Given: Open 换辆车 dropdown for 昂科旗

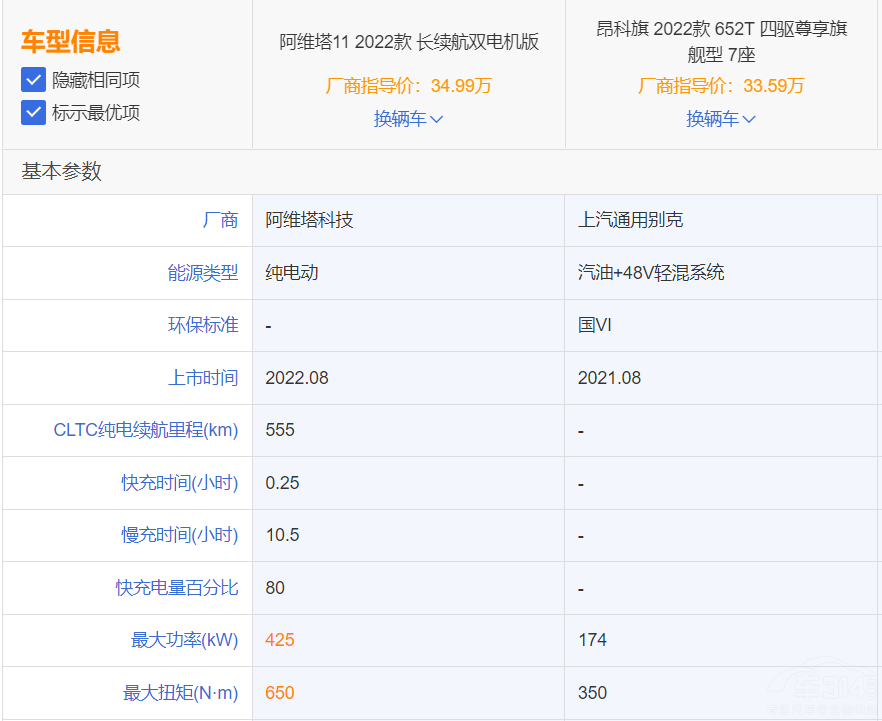Looking at the screenshot, I should pos(720,119).
